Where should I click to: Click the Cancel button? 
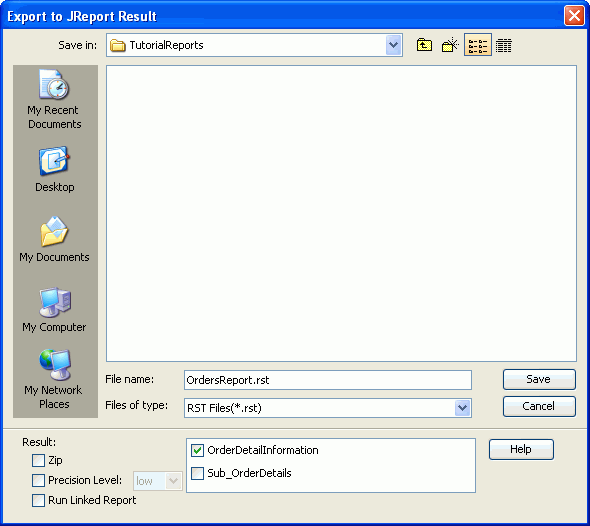(539, 406)
